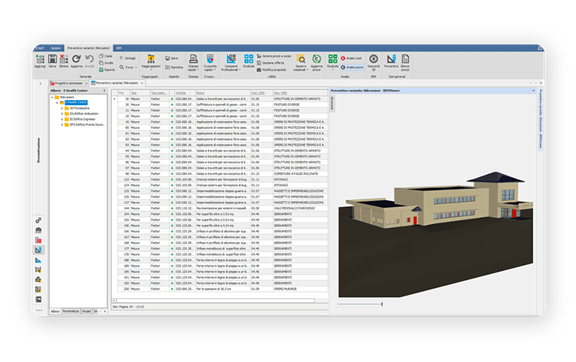
Task: Click the Dettagli button
Action: (127, 58)
